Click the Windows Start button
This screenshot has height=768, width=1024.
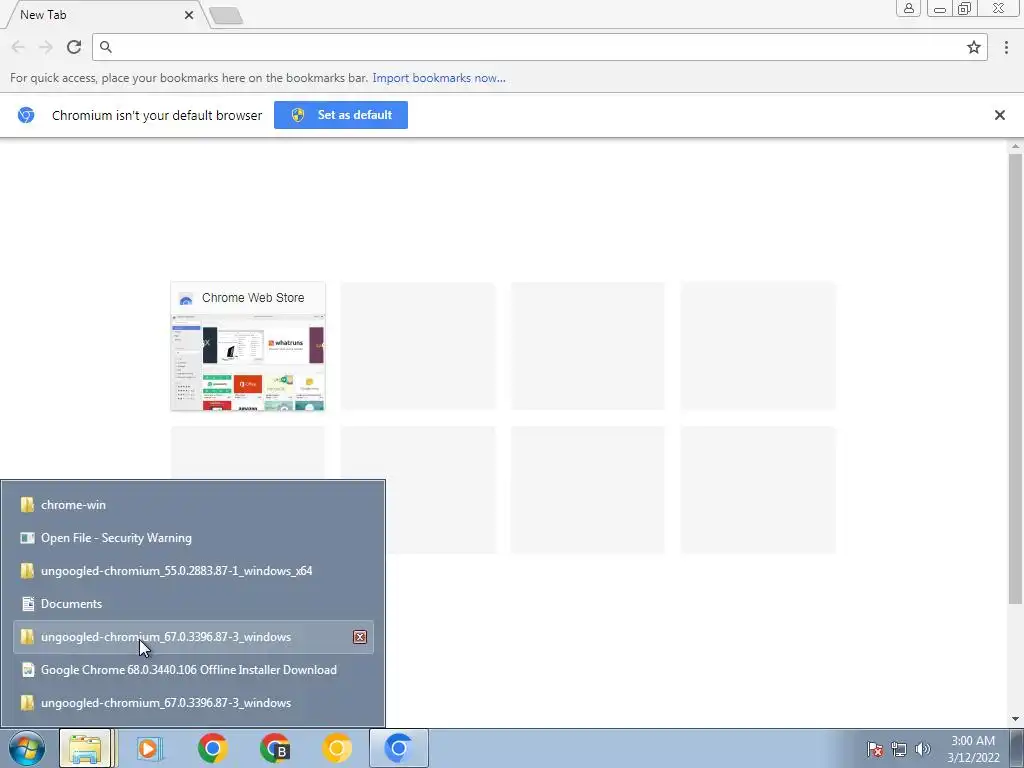[27, 748]
